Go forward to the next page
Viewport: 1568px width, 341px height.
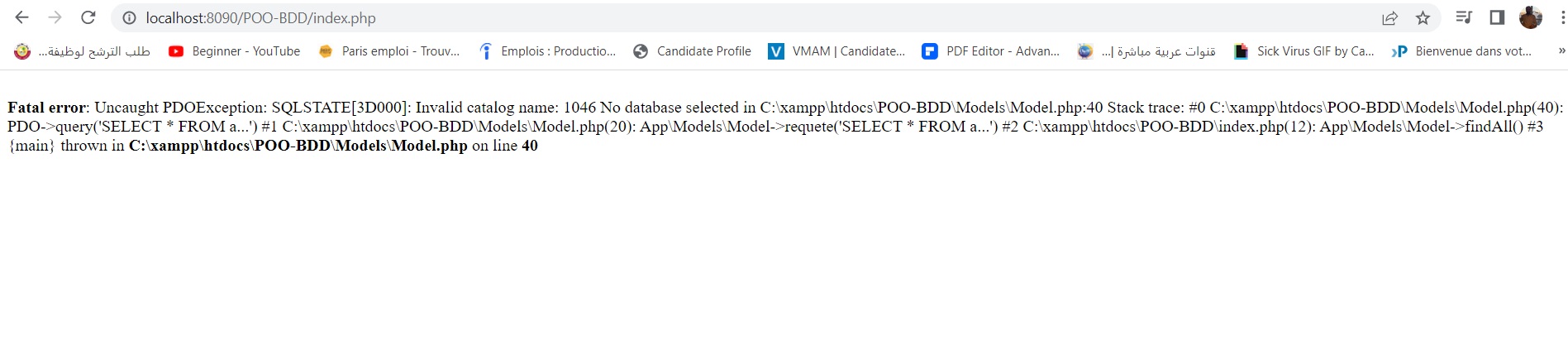click(55, 17)
